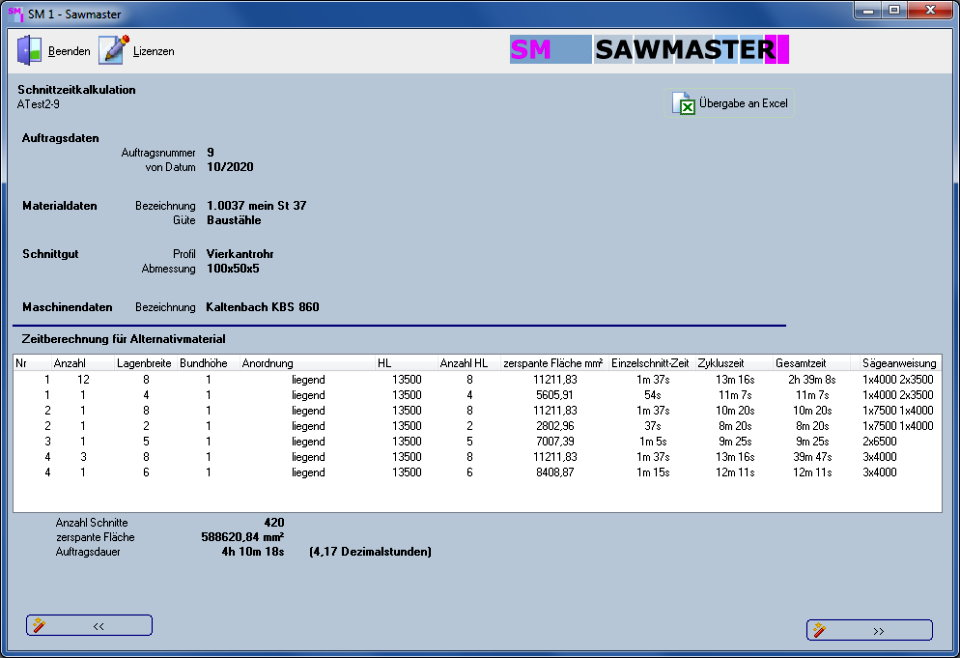
Task: Click the Einzelschnitt-Zeit cell 54s
Action: (653, 395)
